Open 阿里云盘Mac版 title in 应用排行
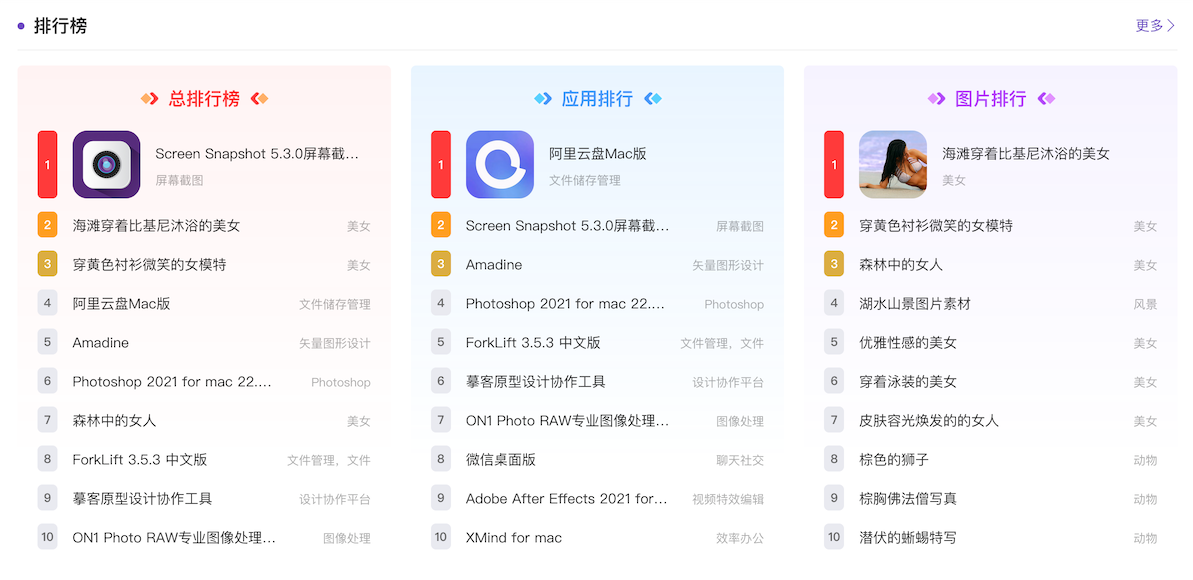 click(x=598, y=154)
